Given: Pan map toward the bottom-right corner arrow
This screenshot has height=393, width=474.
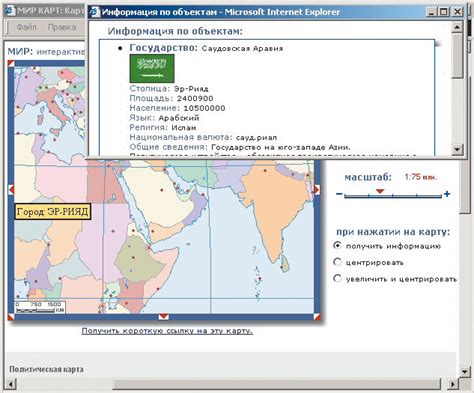Looking at the screenshot, I should 317,317.
